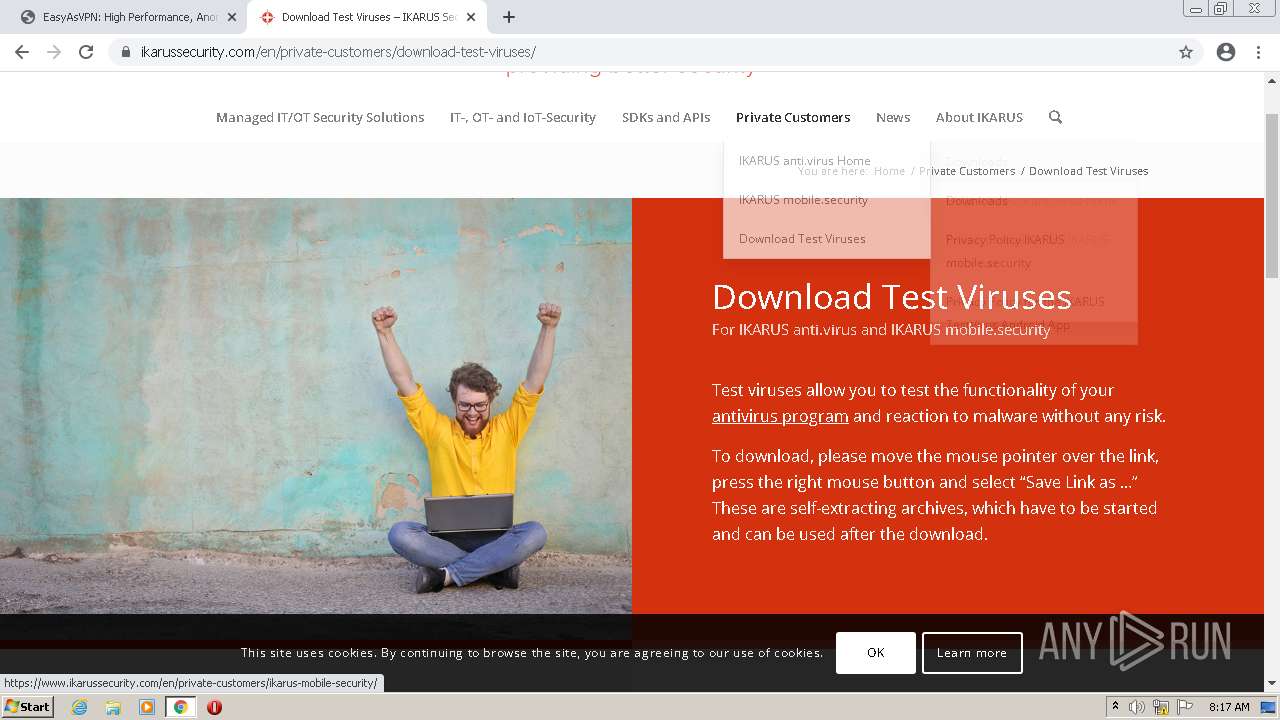Reload the page
The image size is (1280, 720).
(86, 52)
